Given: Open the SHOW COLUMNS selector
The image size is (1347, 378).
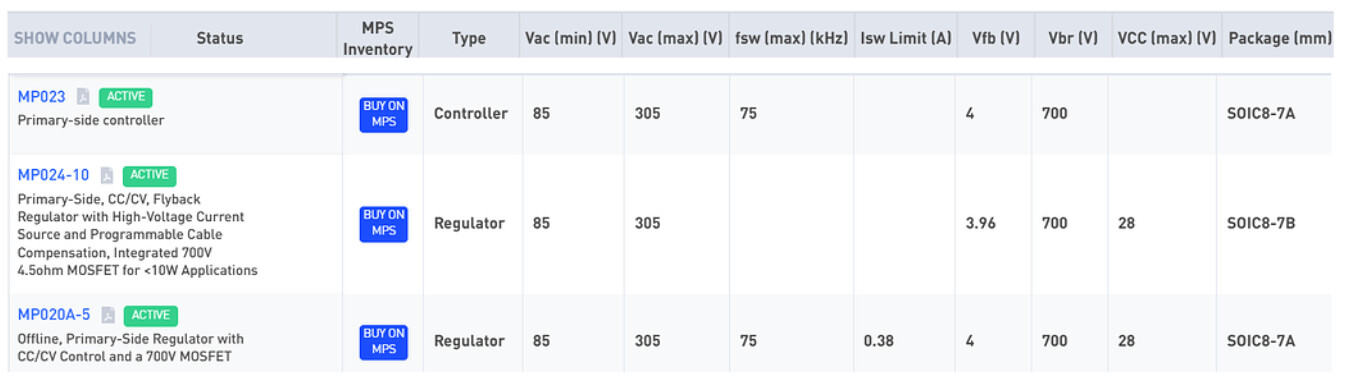Looking at the screenshot, I should tap(75, 38).
